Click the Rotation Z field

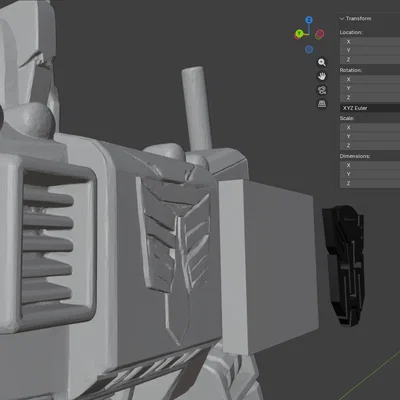coord(370,97)
